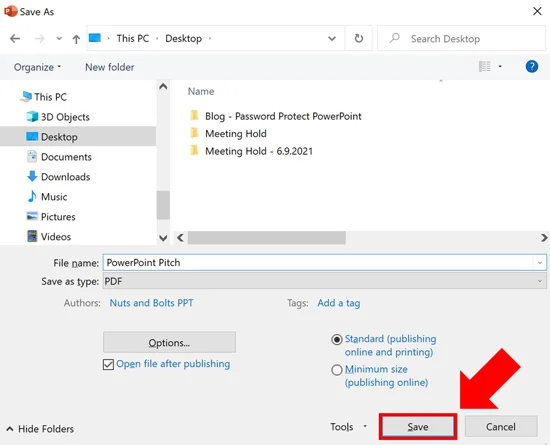Click folder icon beside Meeting Hold - 6.9.2021
The image size is (550, 445).
click(x=194, y=150)
